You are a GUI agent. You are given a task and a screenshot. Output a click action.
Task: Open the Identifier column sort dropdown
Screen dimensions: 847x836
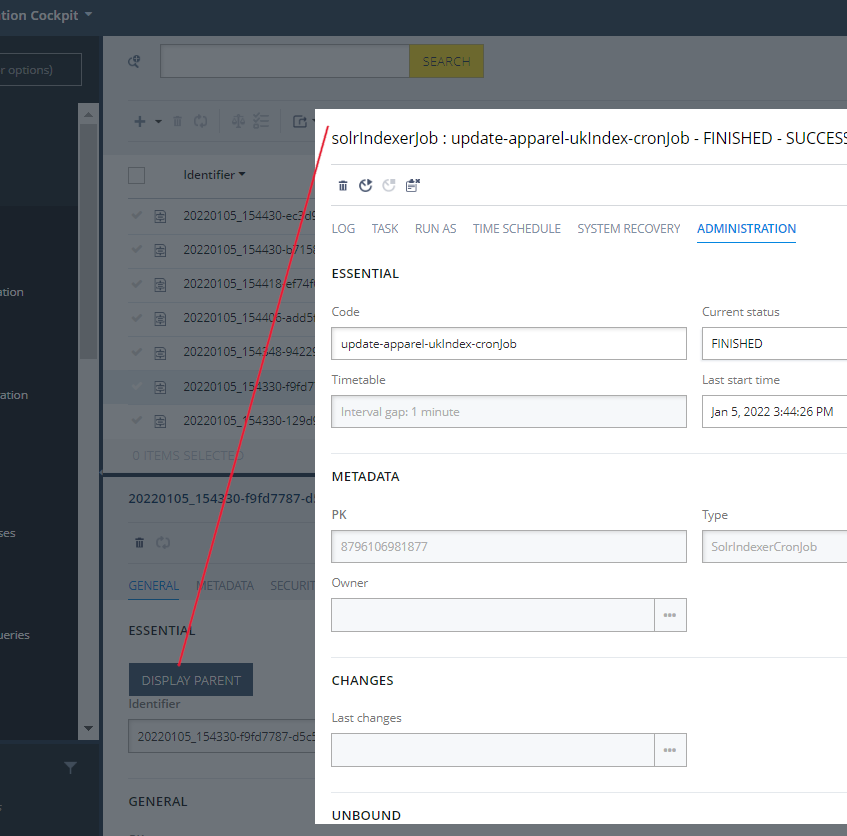pyautogui.click(x=241, y=174)
